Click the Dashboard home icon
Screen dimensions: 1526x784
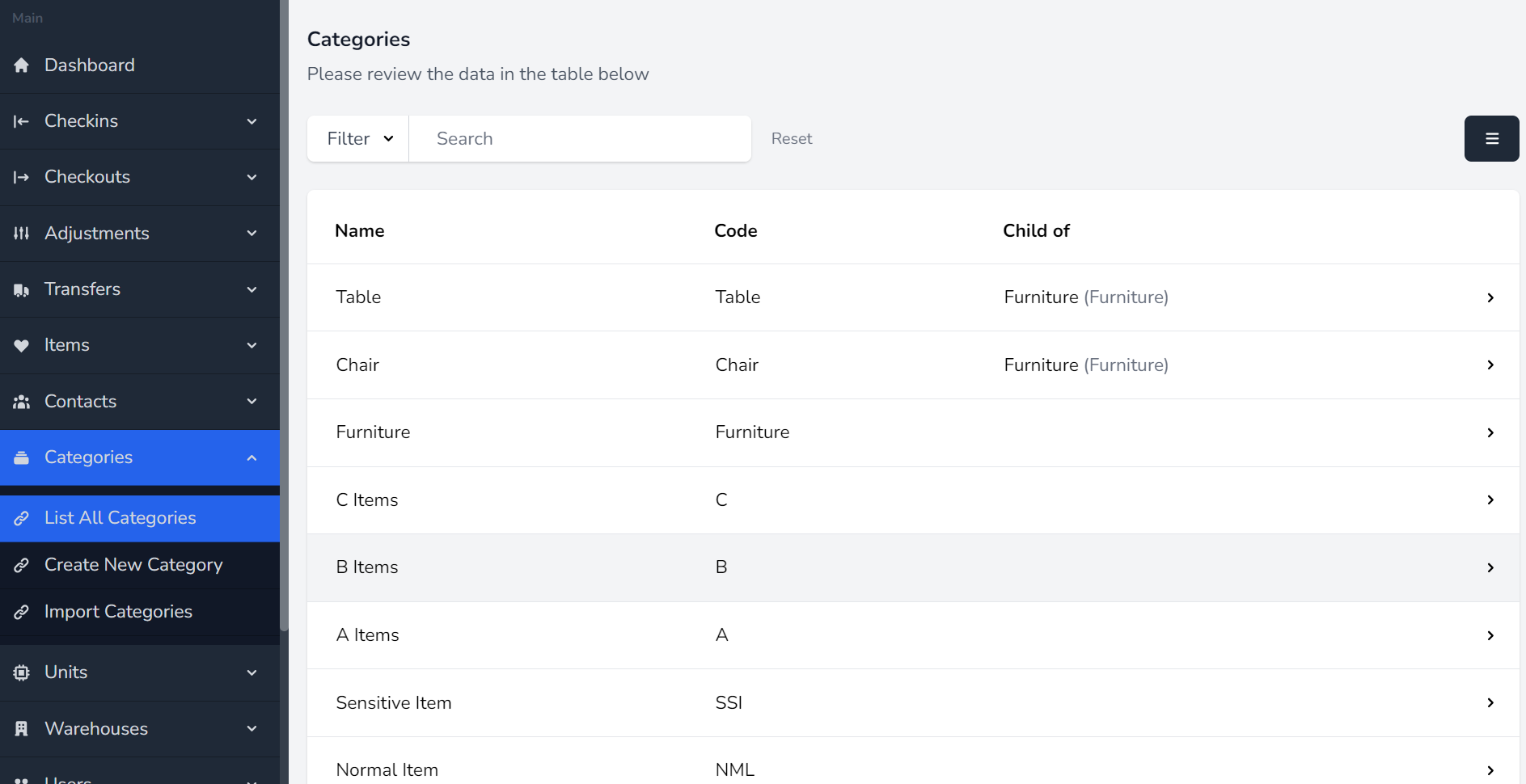(x=22, y=65)
